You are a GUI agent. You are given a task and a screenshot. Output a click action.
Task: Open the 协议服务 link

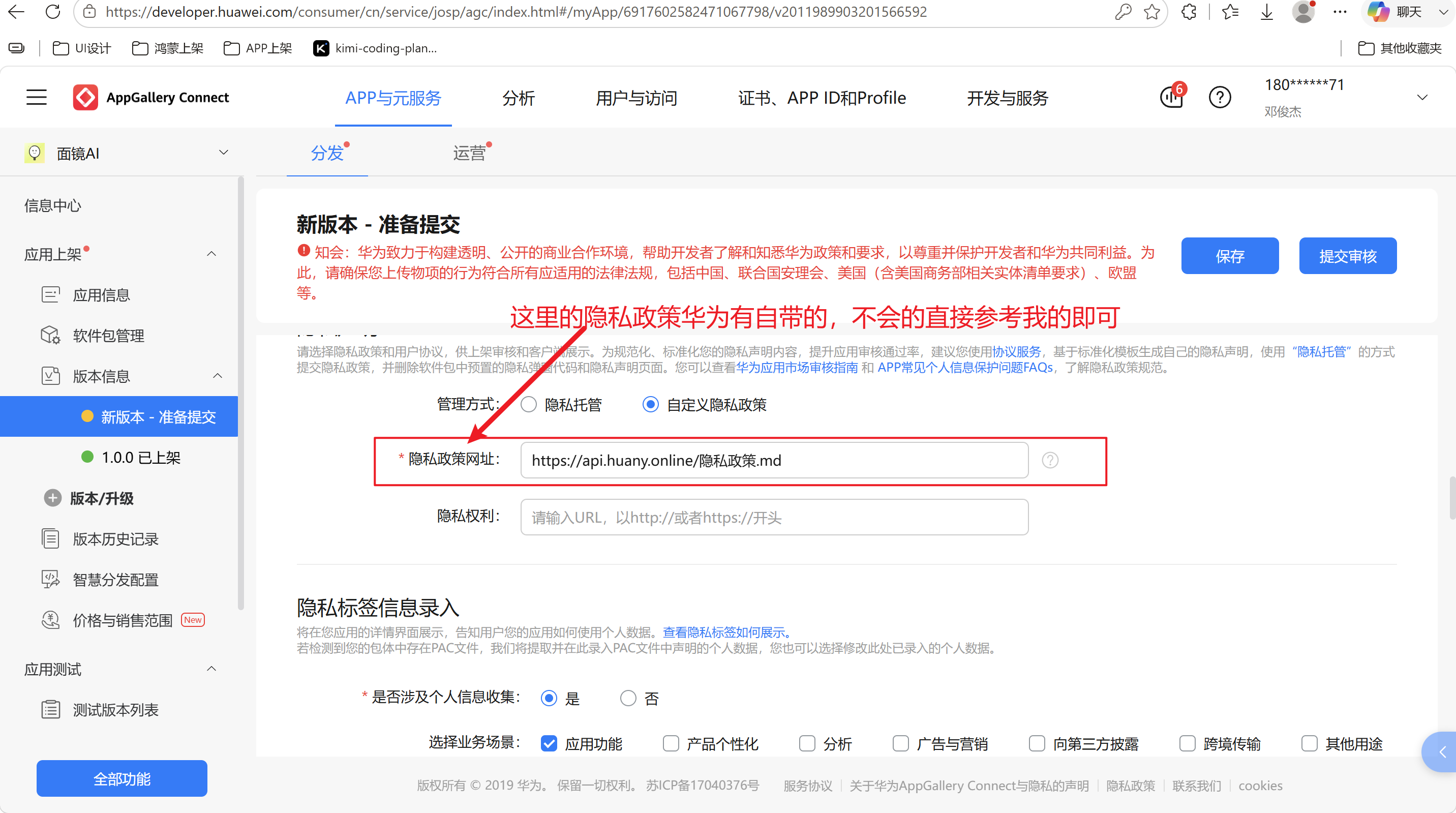tap(1017, 352)
